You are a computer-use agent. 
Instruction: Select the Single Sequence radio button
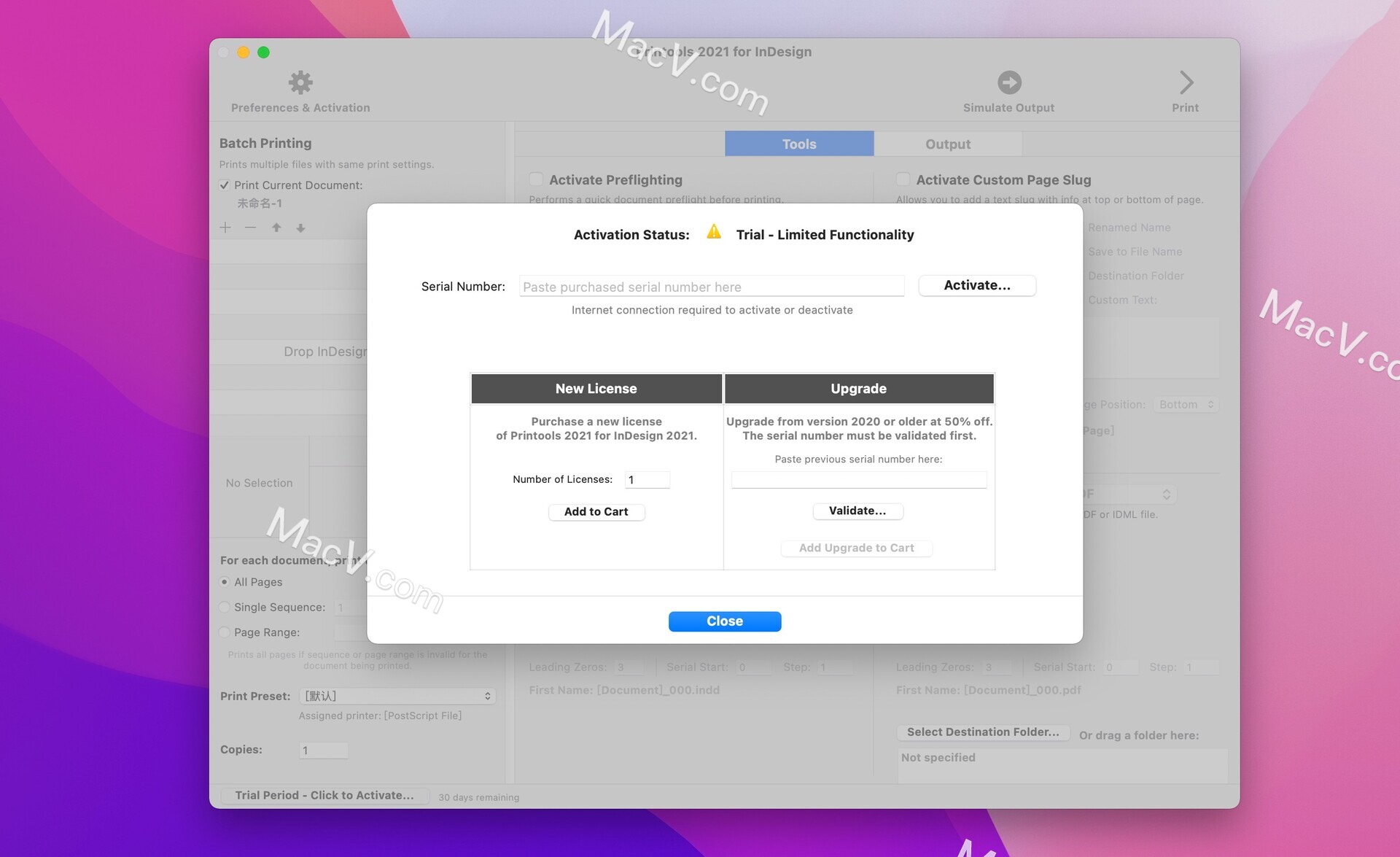(x=223, y=606)
